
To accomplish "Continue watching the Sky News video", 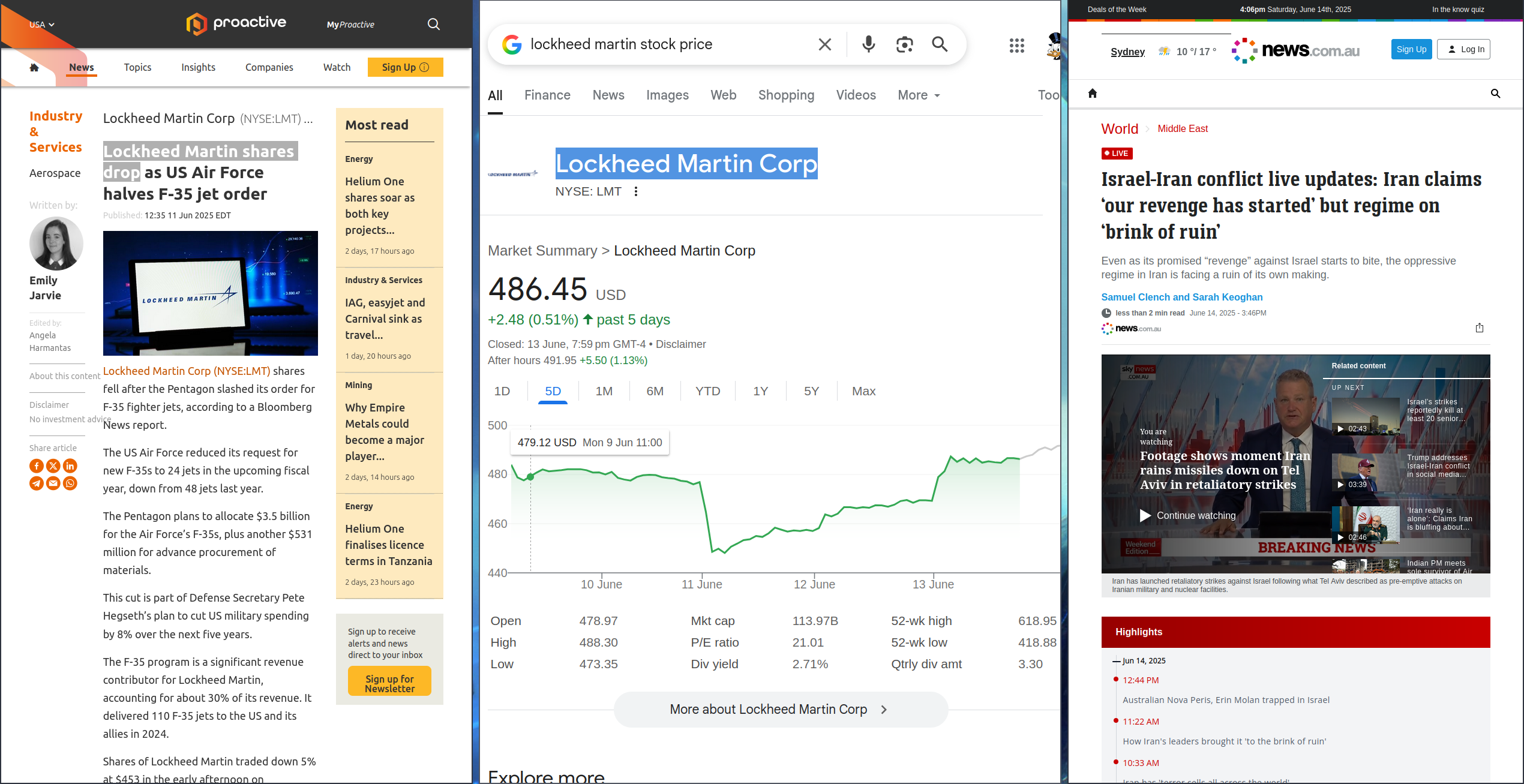I will point(1187,515).
